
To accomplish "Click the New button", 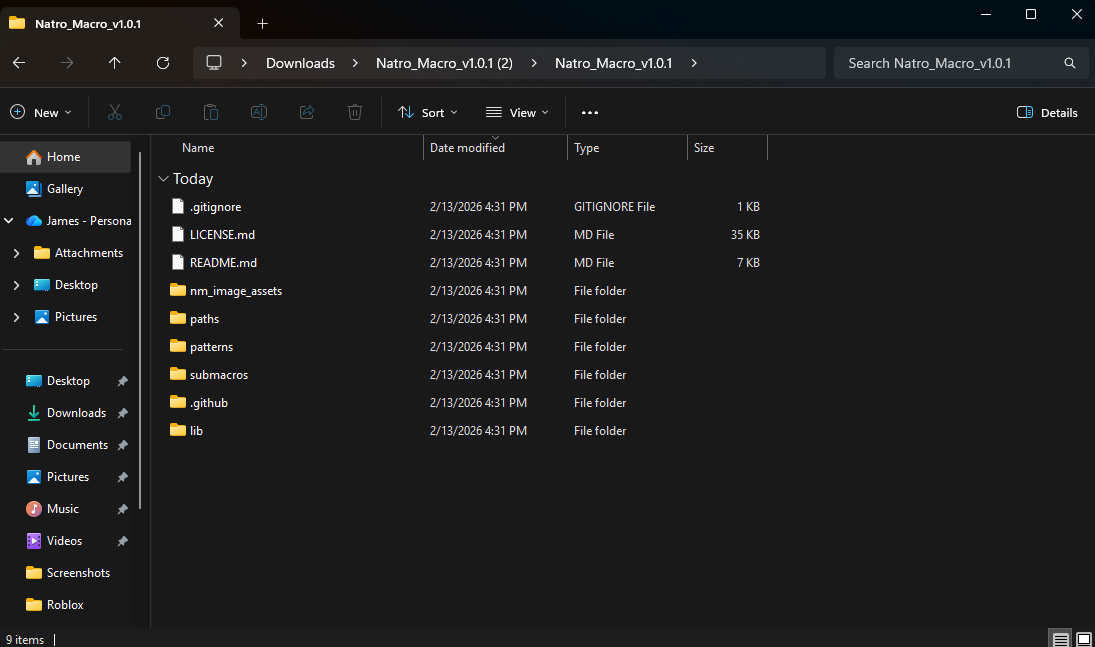I will click(41, 113).
